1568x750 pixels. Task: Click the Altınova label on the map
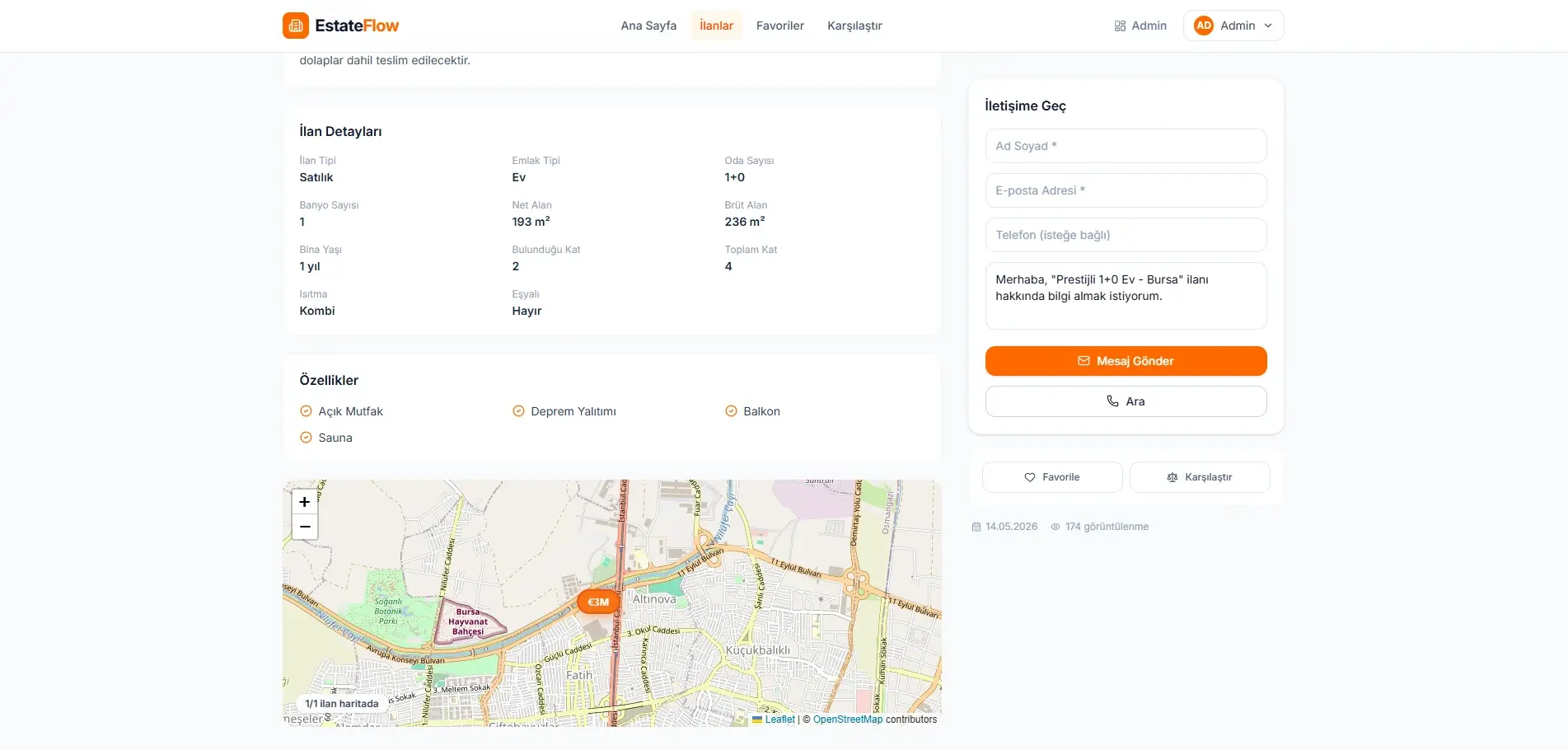point(654,599)
